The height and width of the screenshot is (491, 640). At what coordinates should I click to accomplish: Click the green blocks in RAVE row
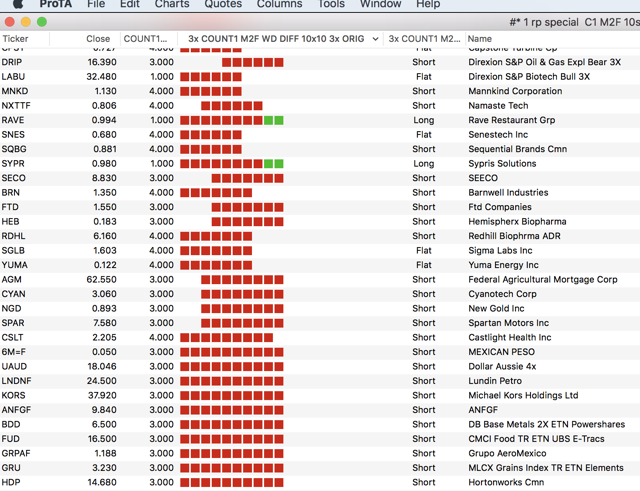pyautogui.click(x=273, y=120)
